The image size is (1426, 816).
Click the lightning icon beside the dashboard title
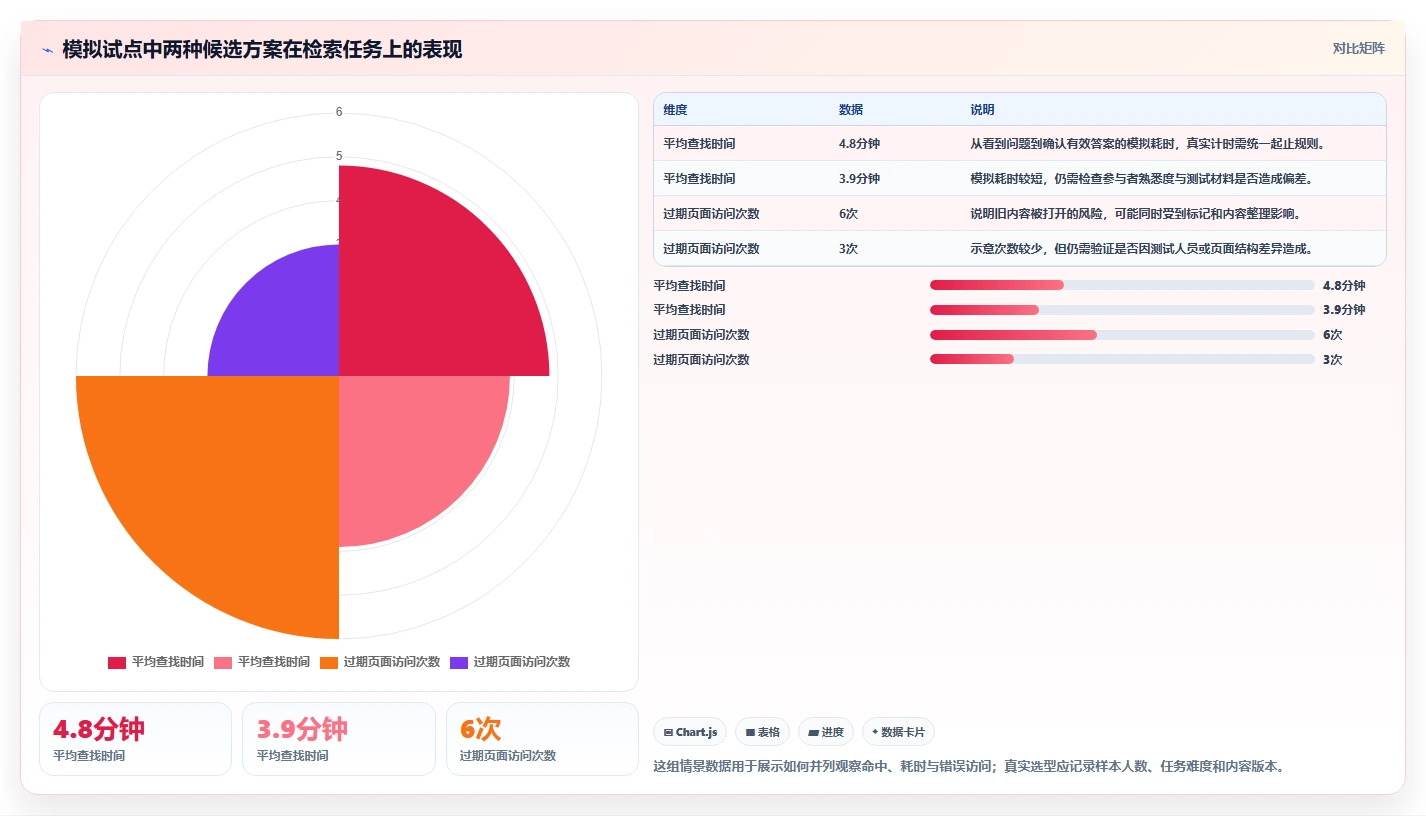(x=48, y=50)
